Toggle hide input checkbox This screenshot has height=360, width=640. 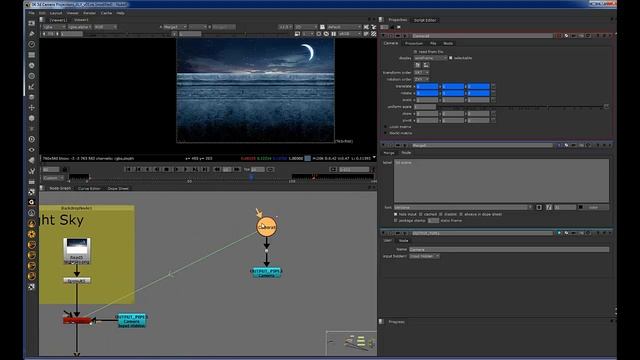[395, 214]
